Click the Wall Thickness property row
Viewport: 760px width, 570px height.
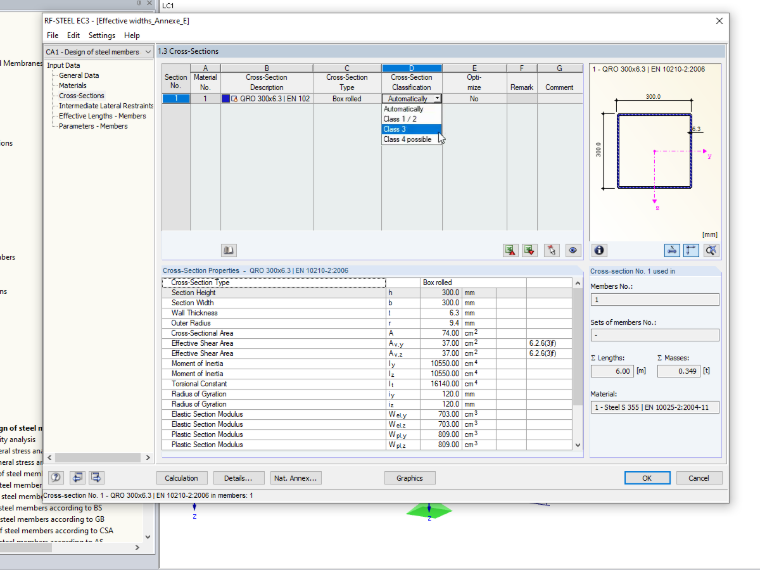tap(367, 313)
